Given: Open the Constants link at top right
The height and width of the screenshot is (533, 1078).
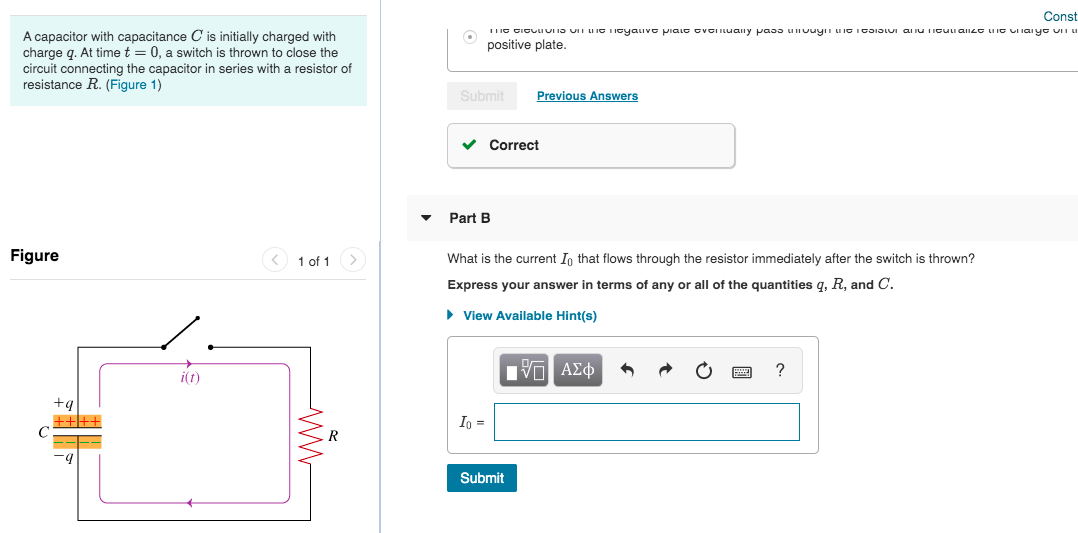Looking at the screenshot, I should tap(1060, 17).
